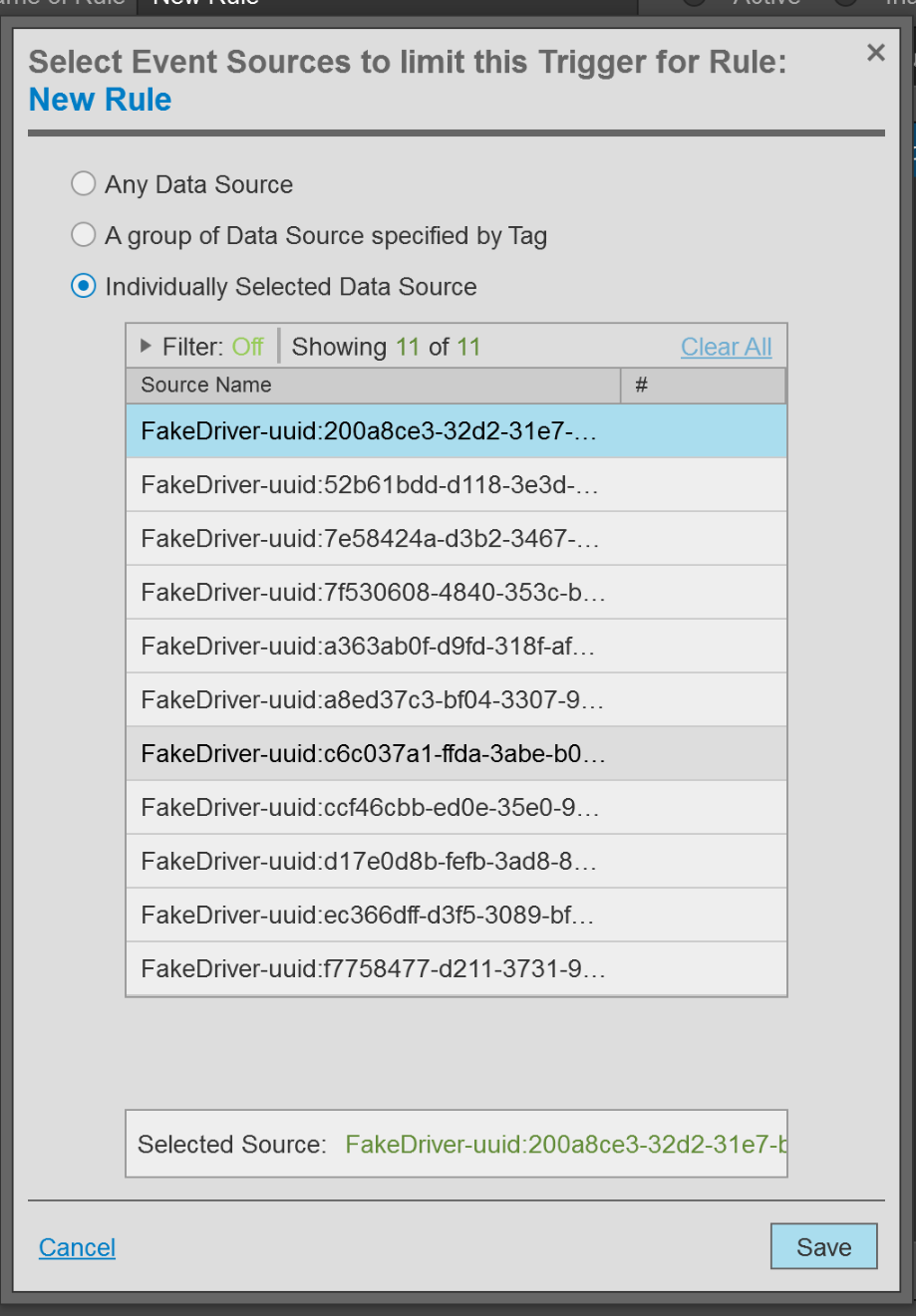
Task: Select source FakeDriver-uuid:52b61bdd-d118-3e3d row
Action: pyautogui.click(x=457, y=485)
